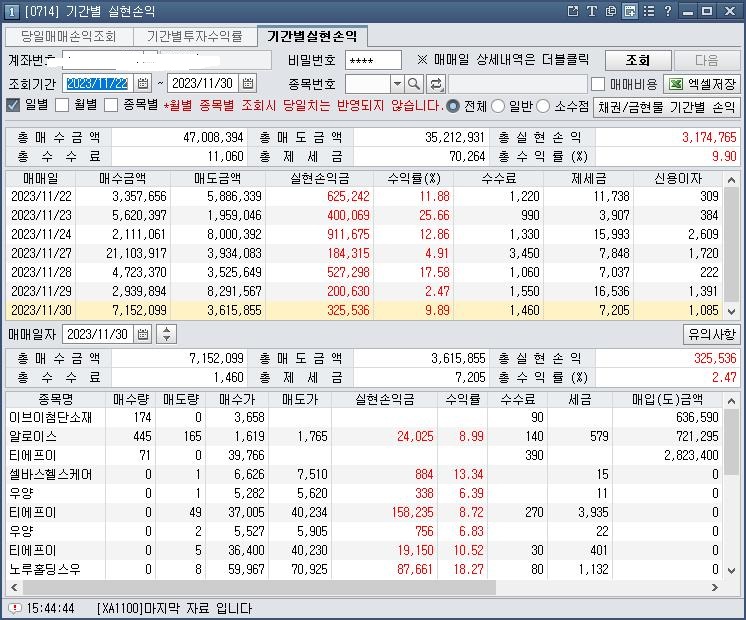Open the list menu icon in title bar
746x620 pixels.
pyautogui.click(x=649, y=11)
